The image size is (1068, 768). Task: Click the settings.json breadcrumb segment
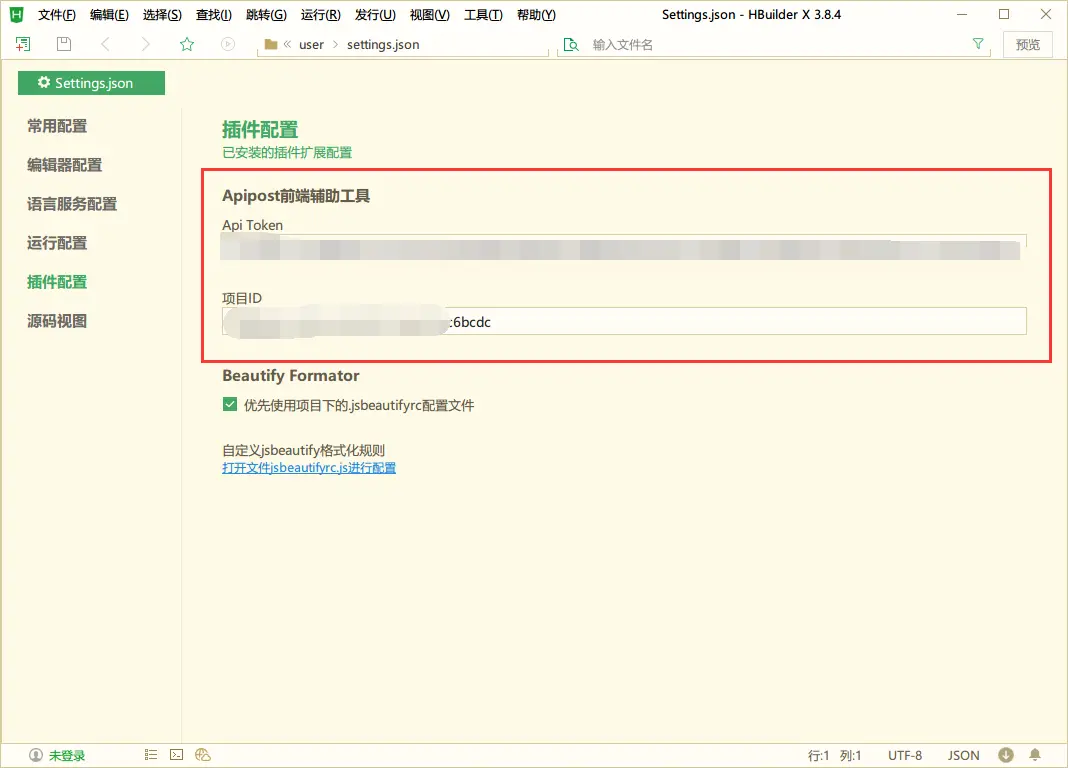pyautogui.click(x=383, y=44)
